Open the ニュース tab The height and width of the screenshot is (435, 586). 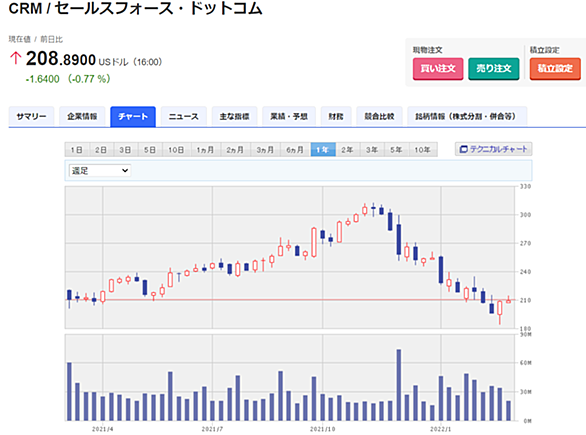(183, 117)
